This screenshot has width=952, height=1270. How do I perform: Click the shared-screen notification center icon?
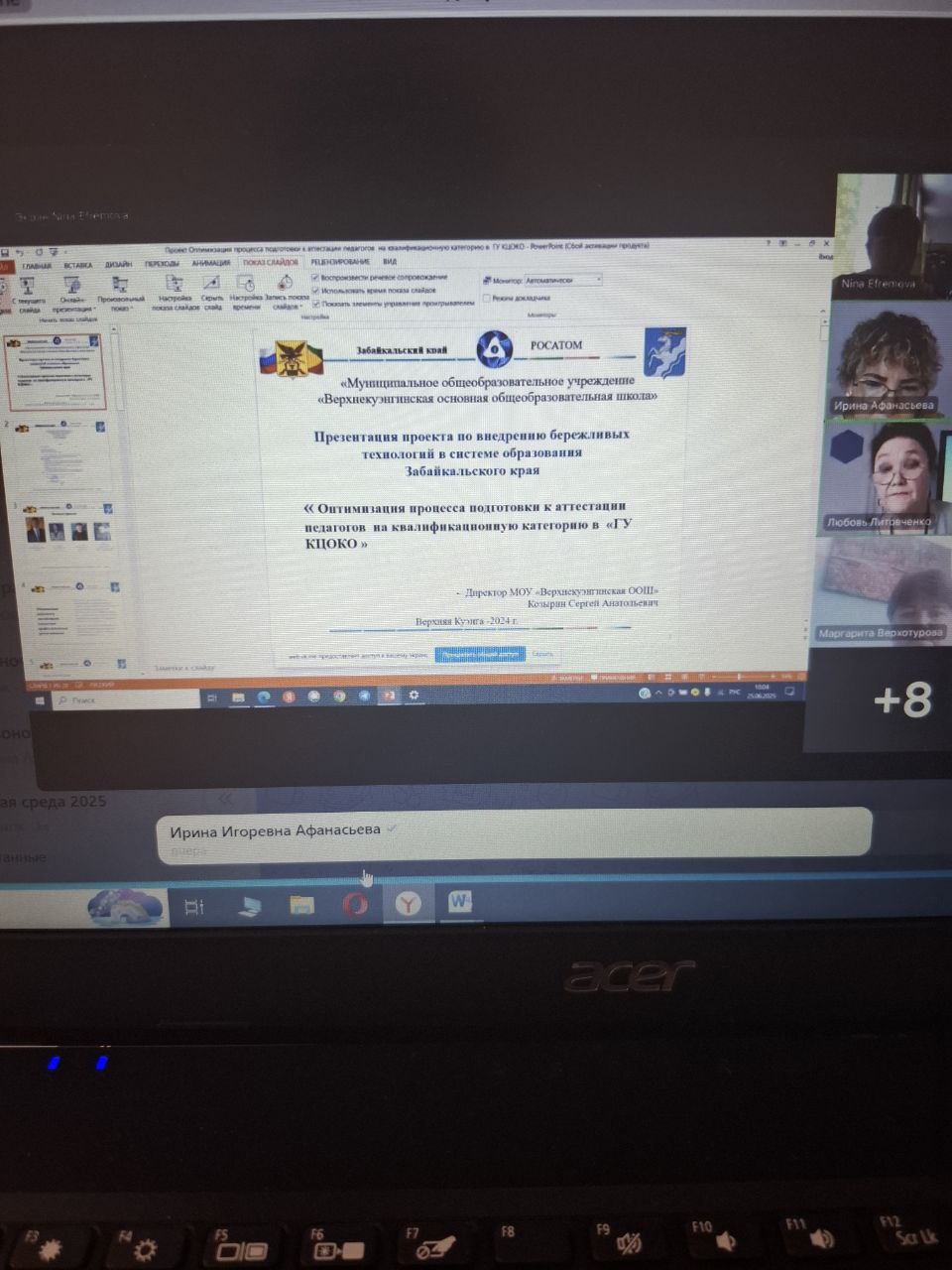point(790,691)
